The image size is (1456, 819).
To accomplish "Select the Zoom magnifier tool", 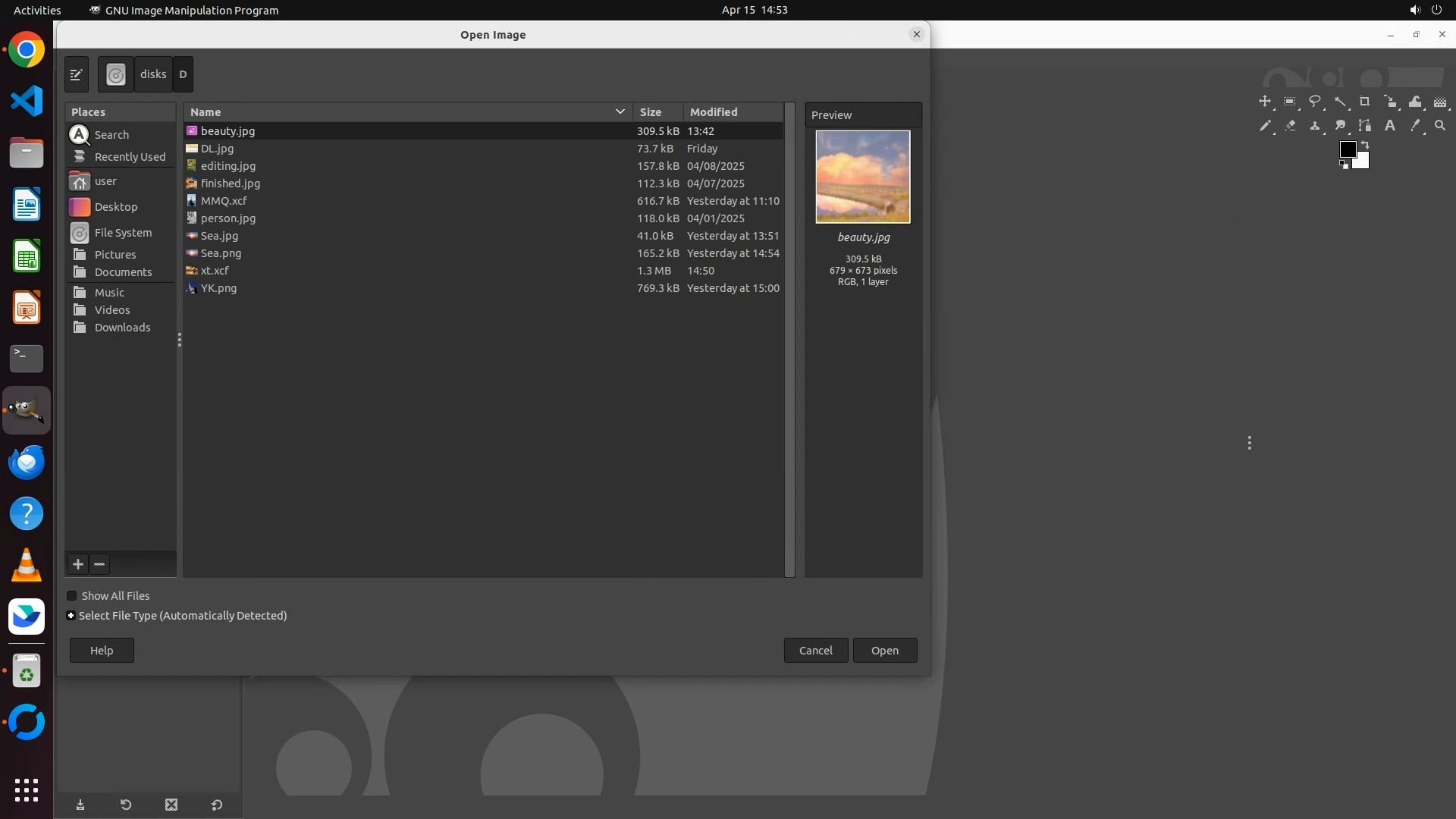I will [1440, 126].
